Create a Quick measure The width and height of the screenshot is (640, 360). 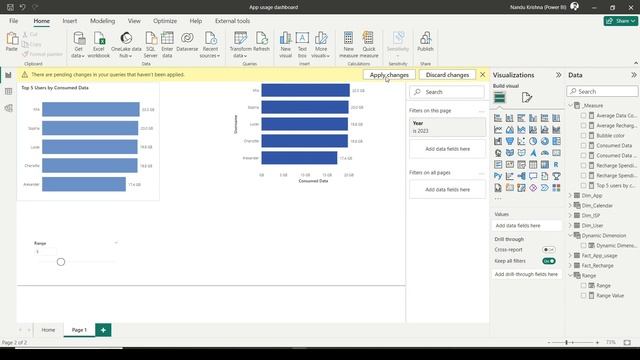(x=369, y=44)
